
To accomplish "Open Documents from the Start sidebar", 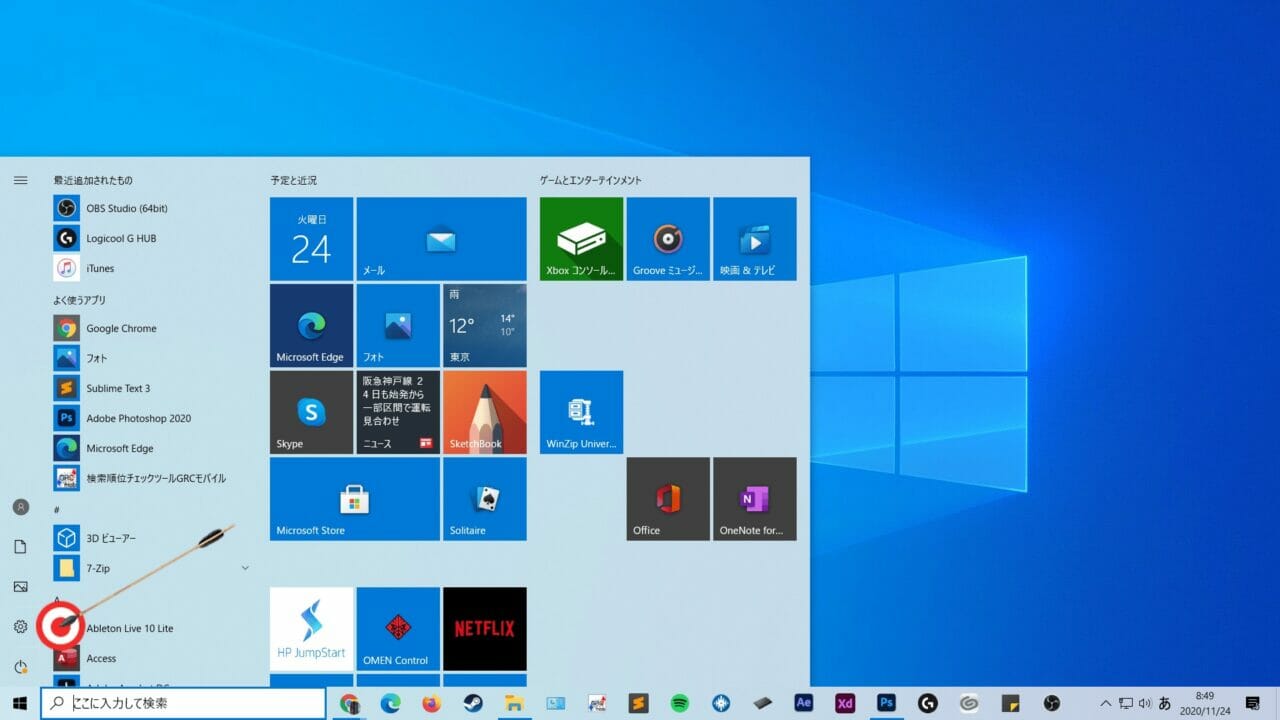I will tap(20, 546).
